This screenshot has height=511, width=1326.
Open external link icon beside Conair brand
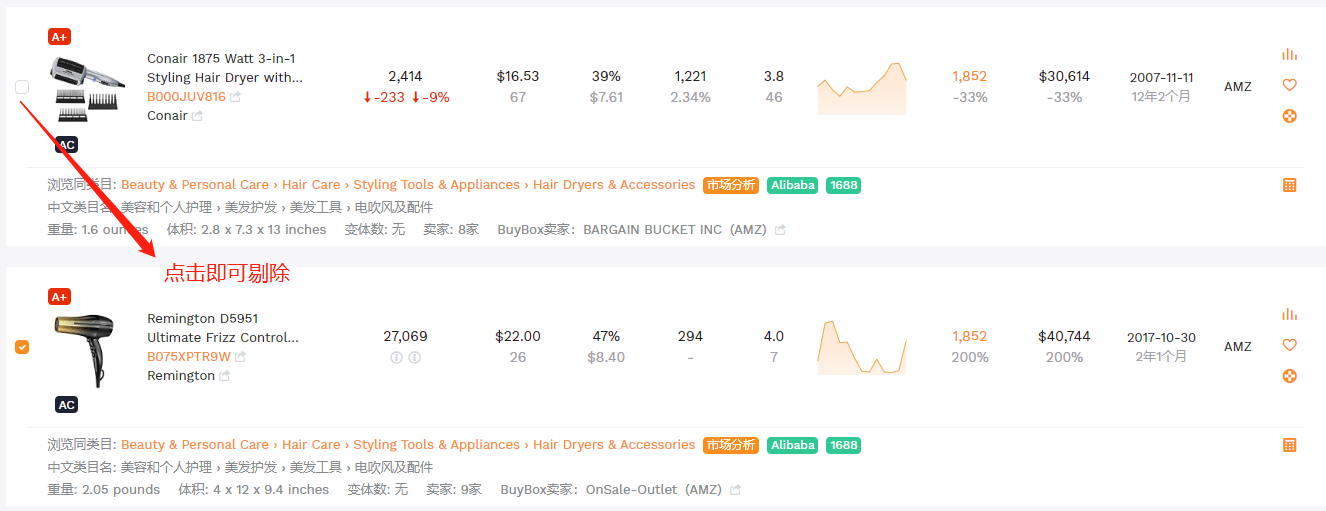pos(197,116)
